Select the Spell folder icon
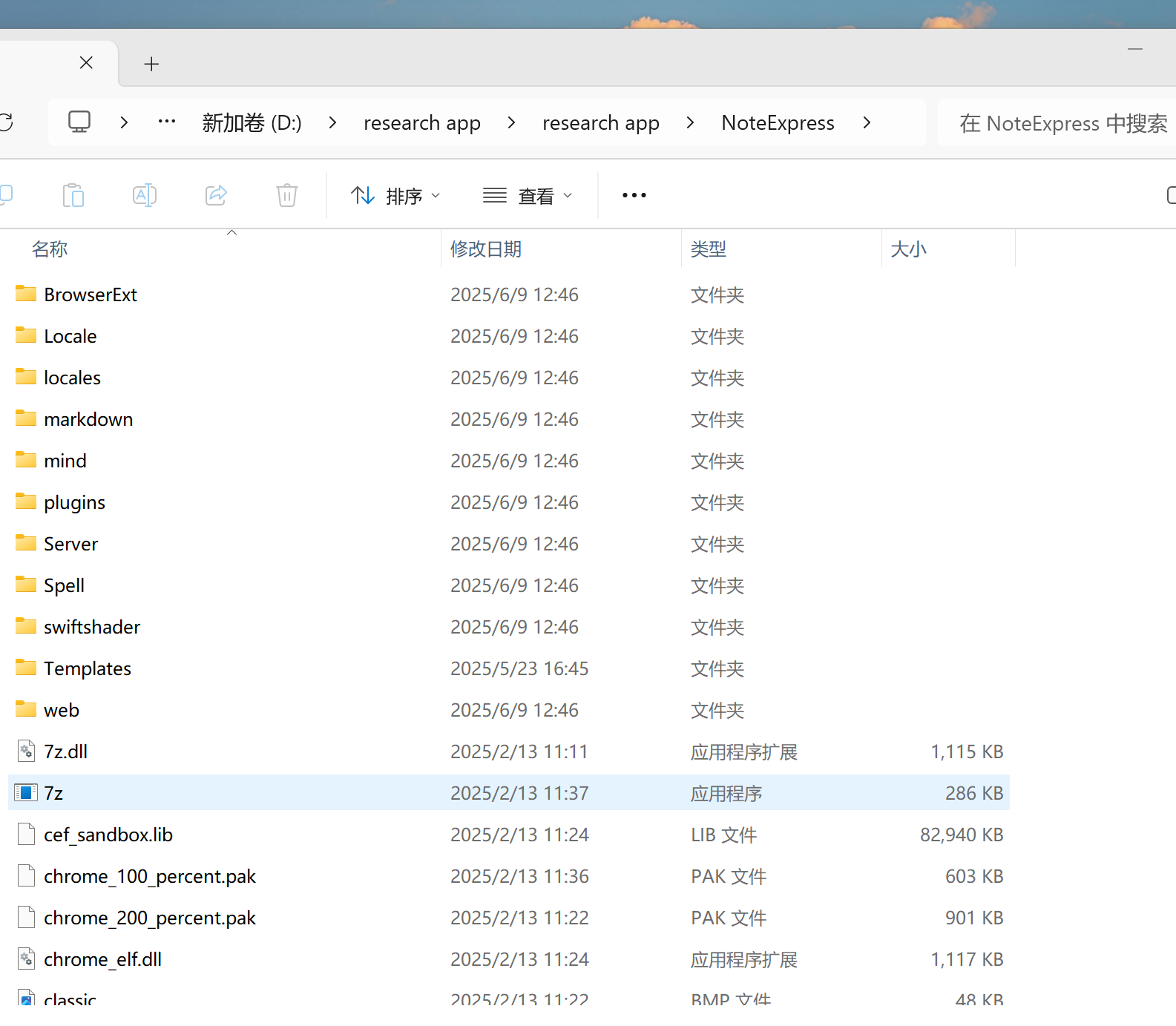The image size is (1176, 1026). (x=26, y=585)
